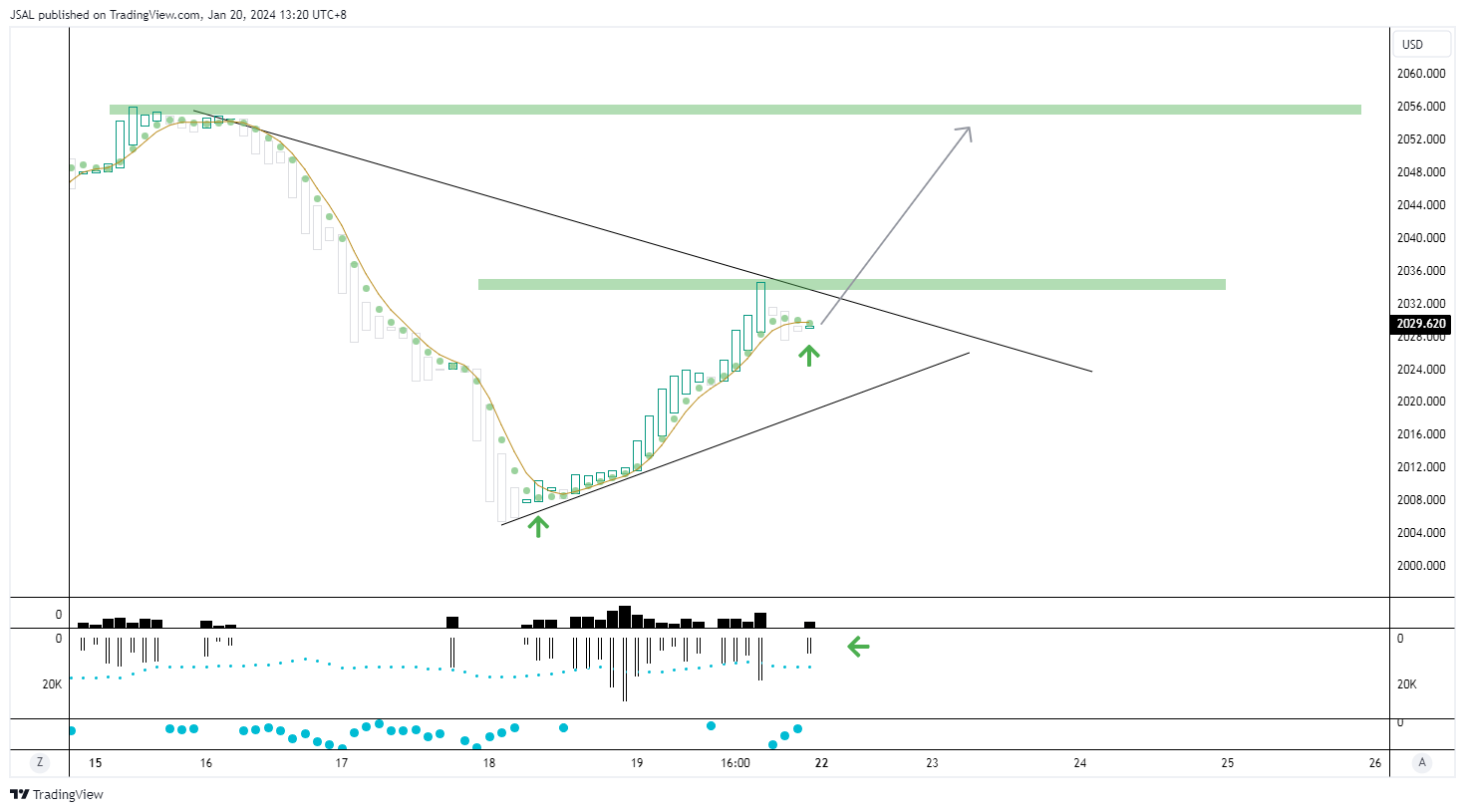
Task: Select the green up arrow near the chart low
Action: (x=538, y=526)
